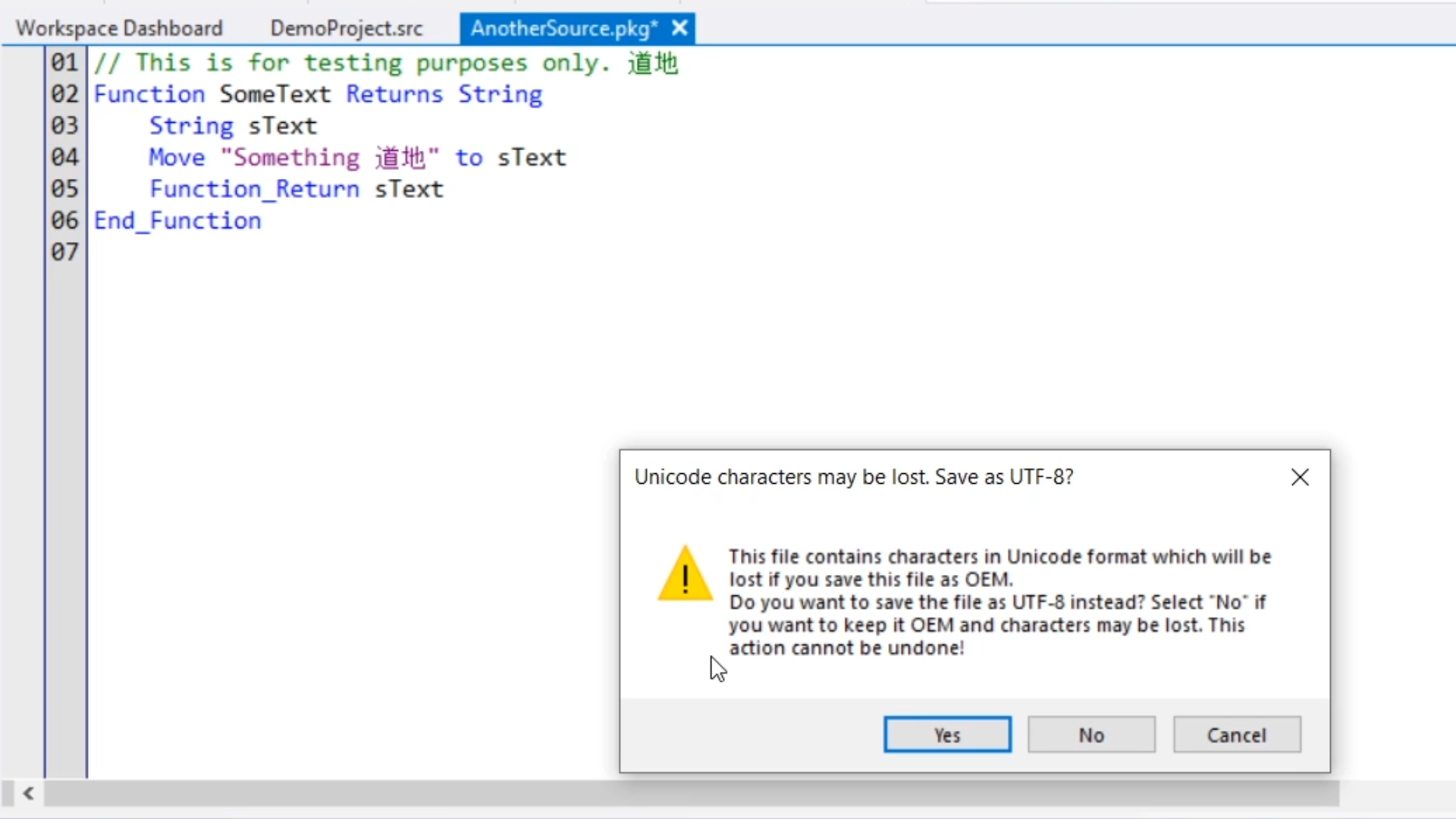This screenshot has width=1456, height=819.
Task: Click line number 01 in gutter
Action: point(64,62)
